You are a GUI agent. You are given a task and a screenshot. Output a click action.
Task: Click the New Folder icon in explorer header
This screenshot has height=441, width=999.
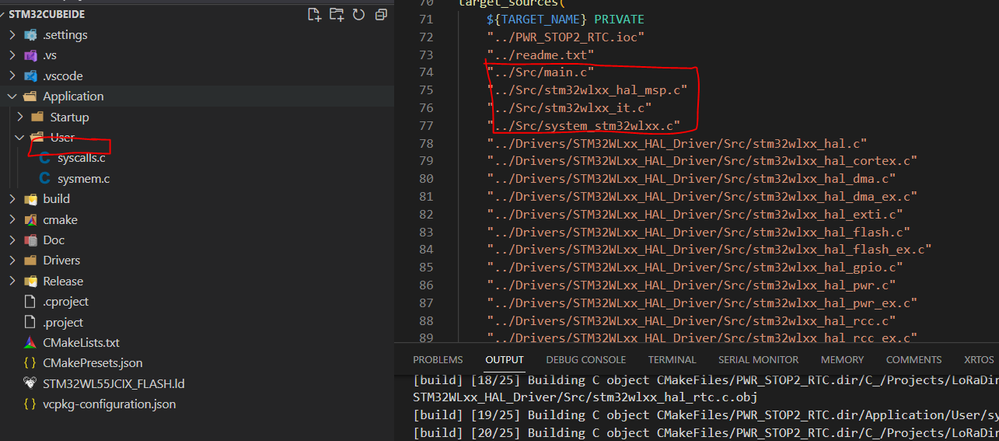(x=336, y=15)
